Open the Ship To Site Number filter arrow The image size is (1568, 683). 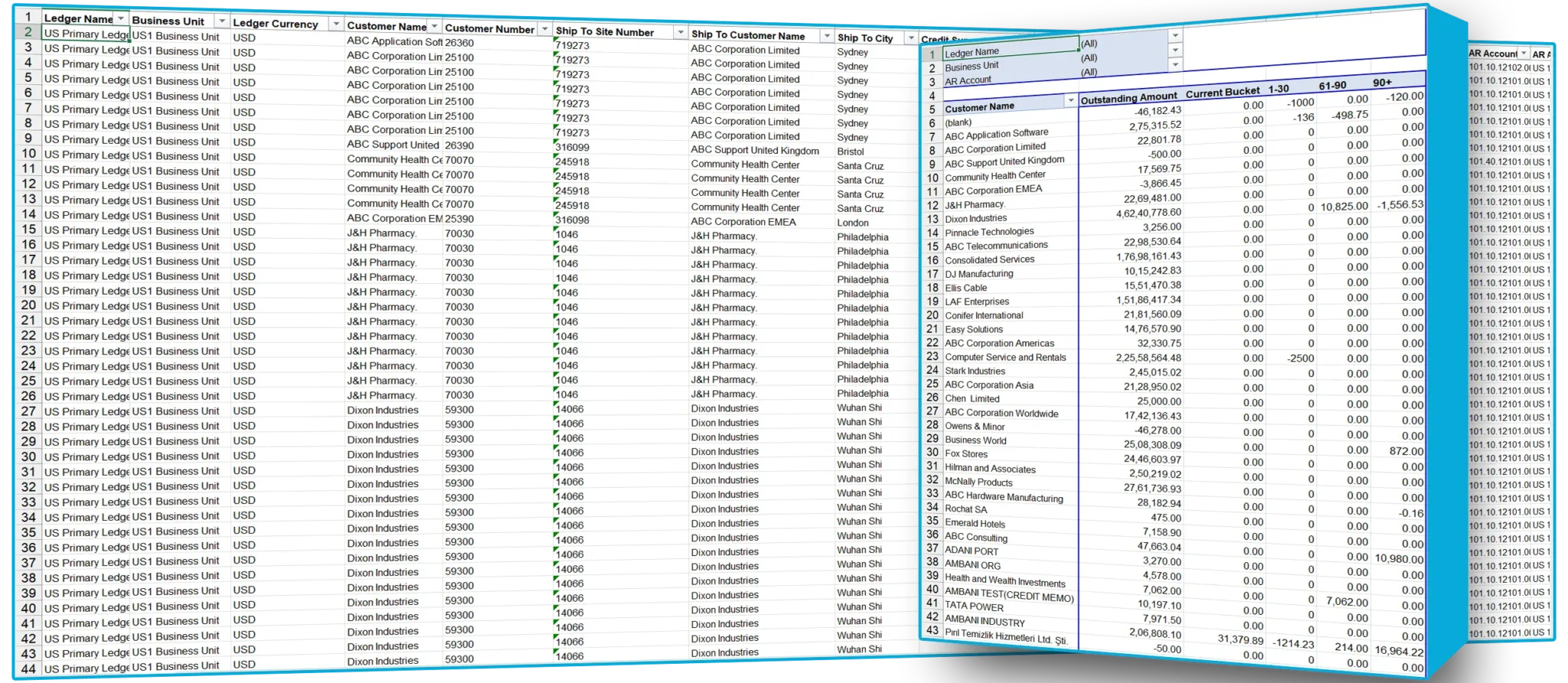[x=680, y=32]
